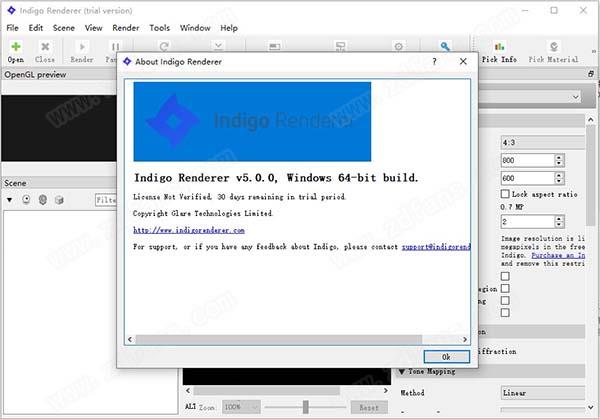Click the Filter field in Scene panel
Screen dimensions: 600x419
(106, 200)
